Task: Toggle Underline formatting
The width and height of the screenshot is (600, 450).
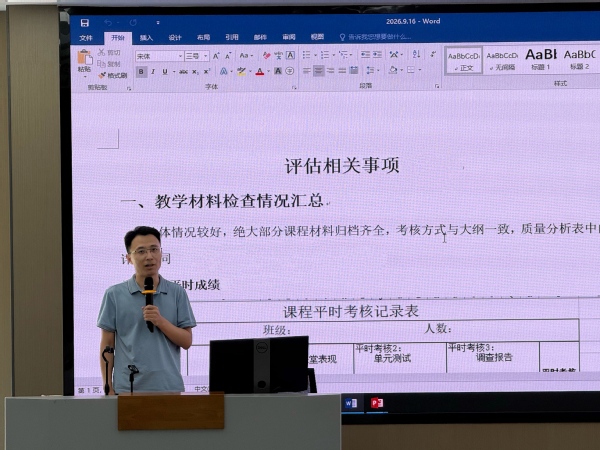Action: coord(165,72)
